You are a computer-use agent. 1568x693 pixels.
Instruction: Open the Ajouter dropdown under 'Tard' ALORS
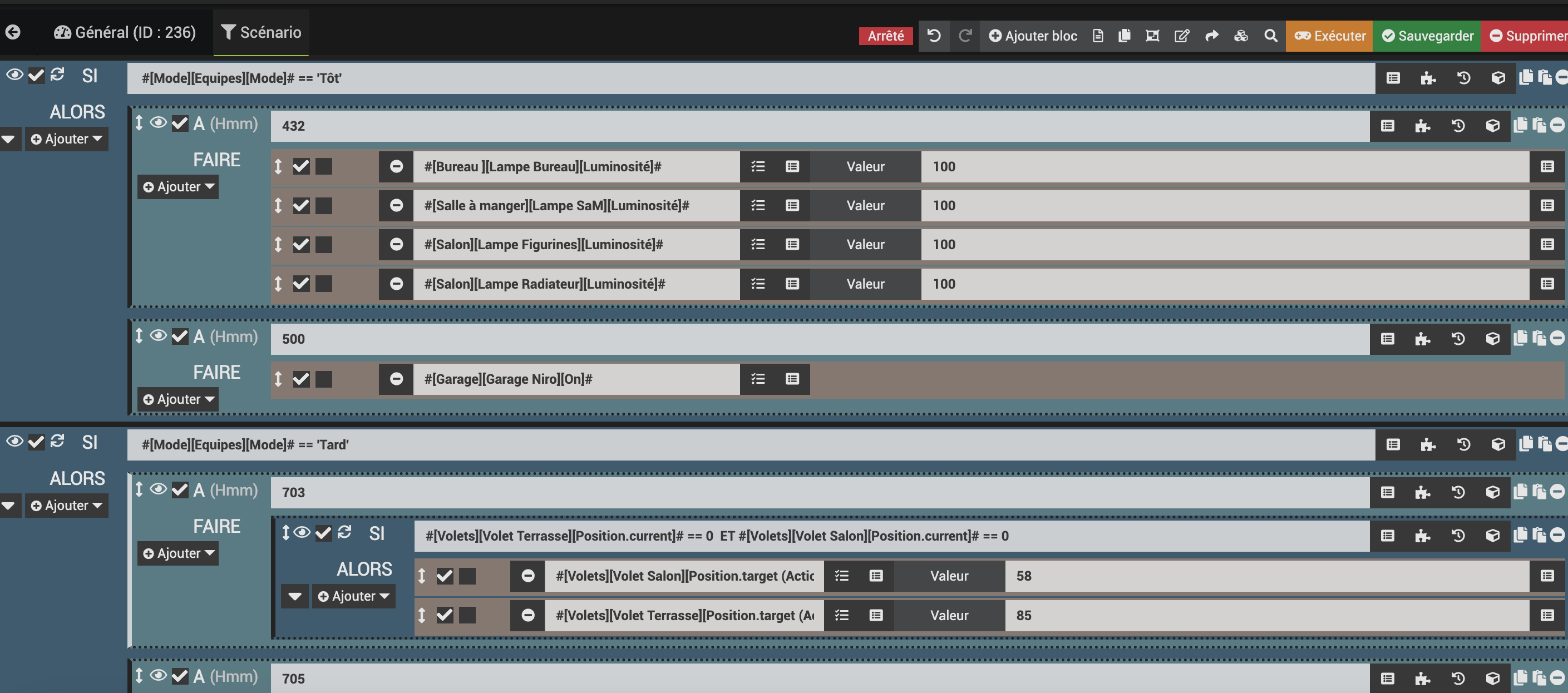pyautogui.click(x=66, y=506)
